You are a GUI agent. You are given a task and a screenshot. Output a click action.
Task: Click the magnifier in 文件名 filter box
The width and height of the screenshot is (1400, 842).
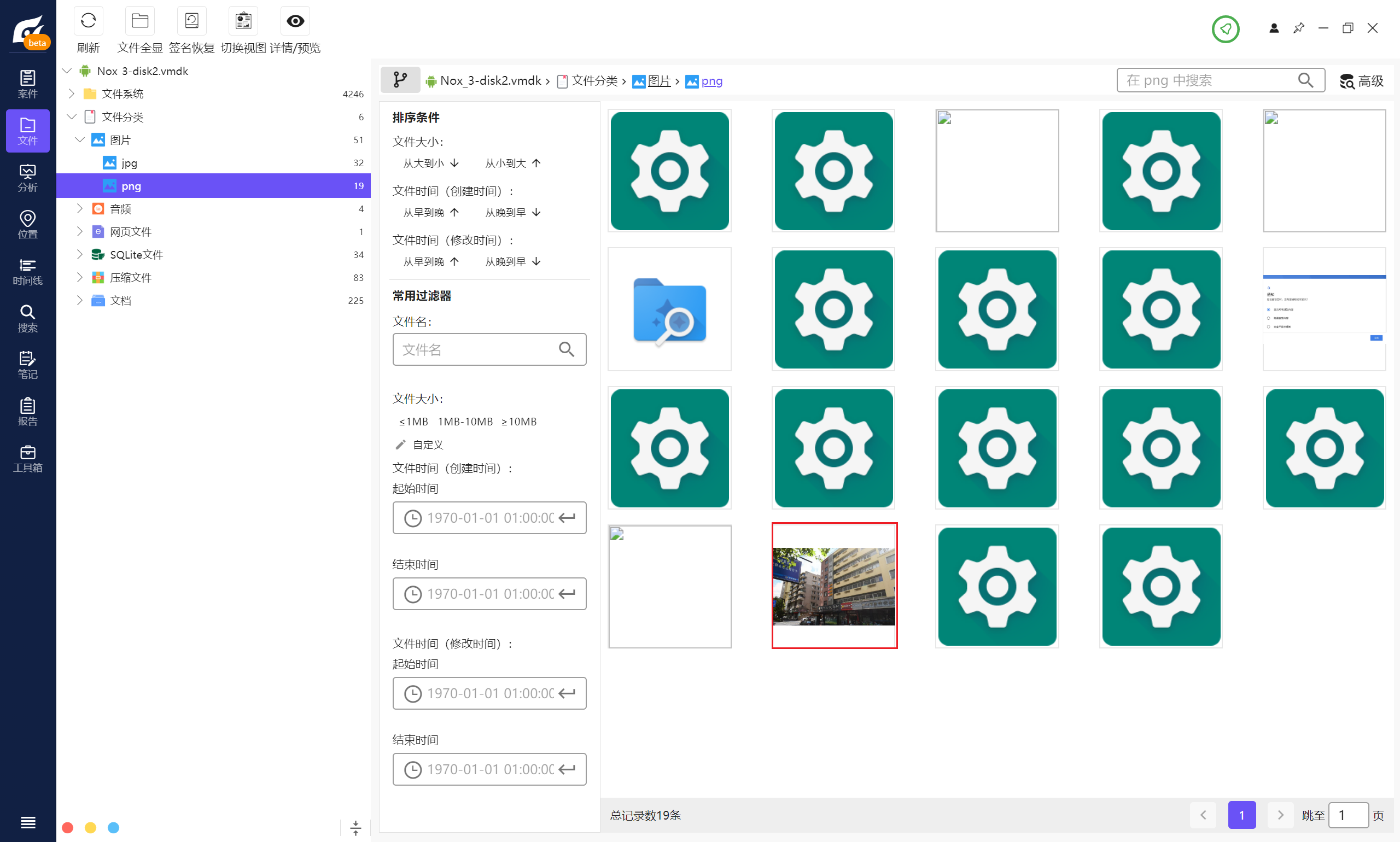pyautogui.click(x=567, y=349)
